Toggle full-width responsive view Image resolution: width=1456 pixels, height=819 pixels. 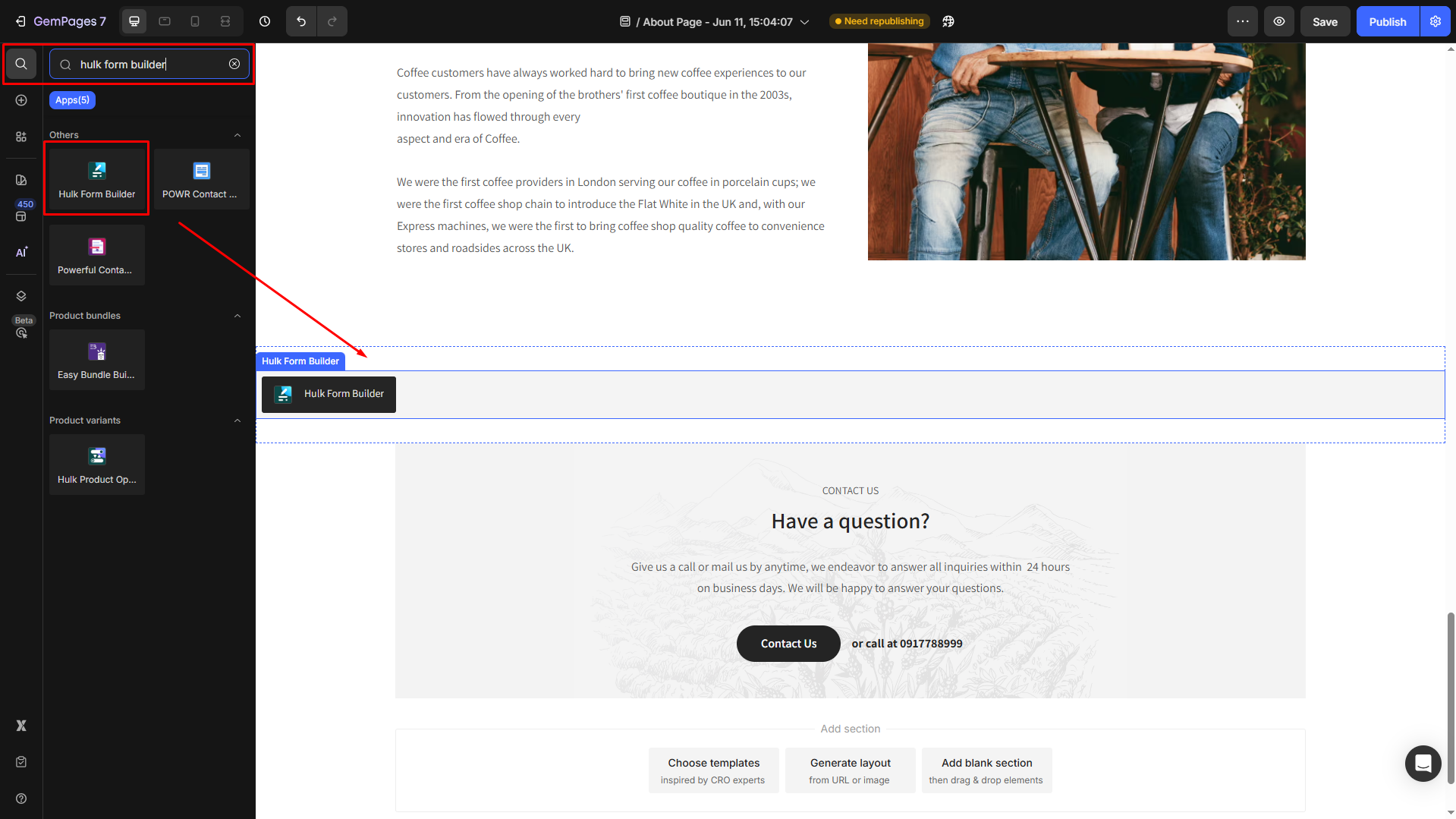click(x=225, y=21)
